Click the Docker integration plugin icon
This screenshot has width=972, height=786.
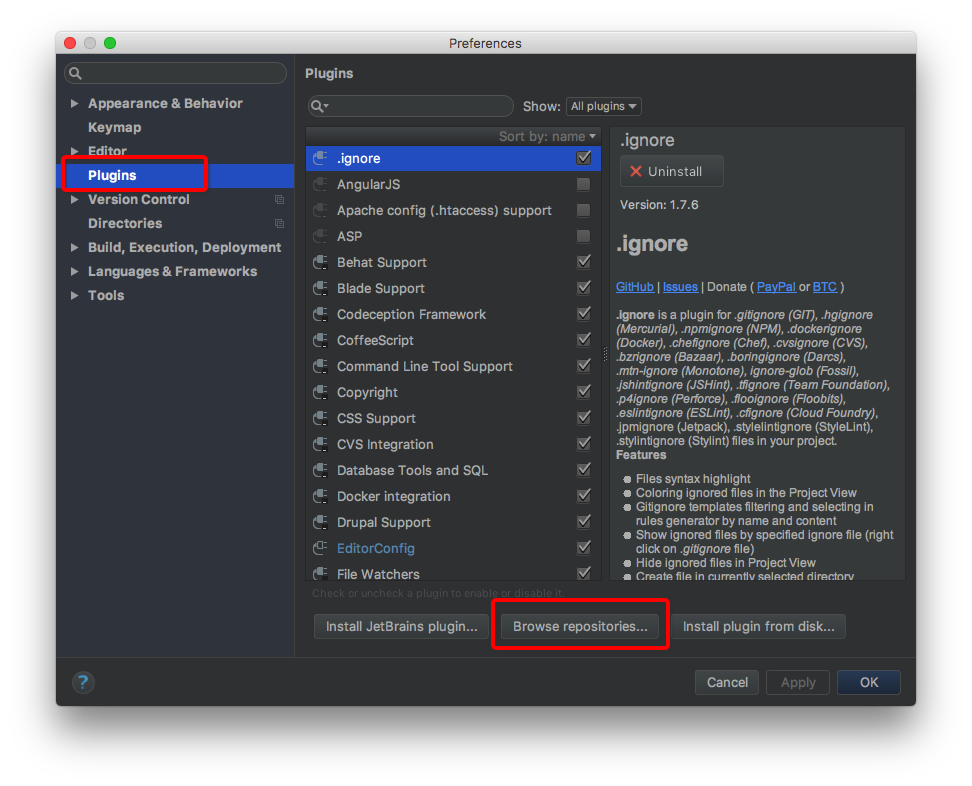coord(320,497)
